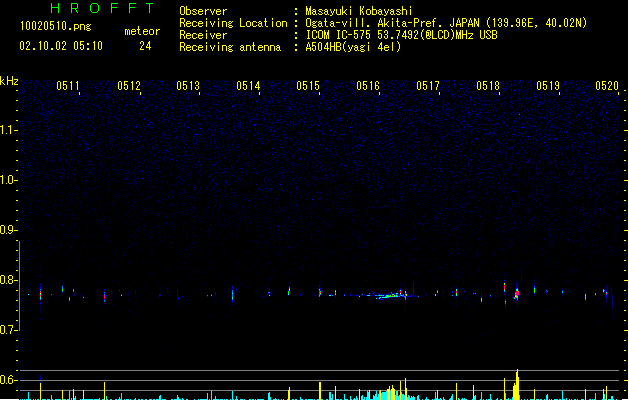
Task: Click the strong meteor echo after 0518
Action: (517, 293)
